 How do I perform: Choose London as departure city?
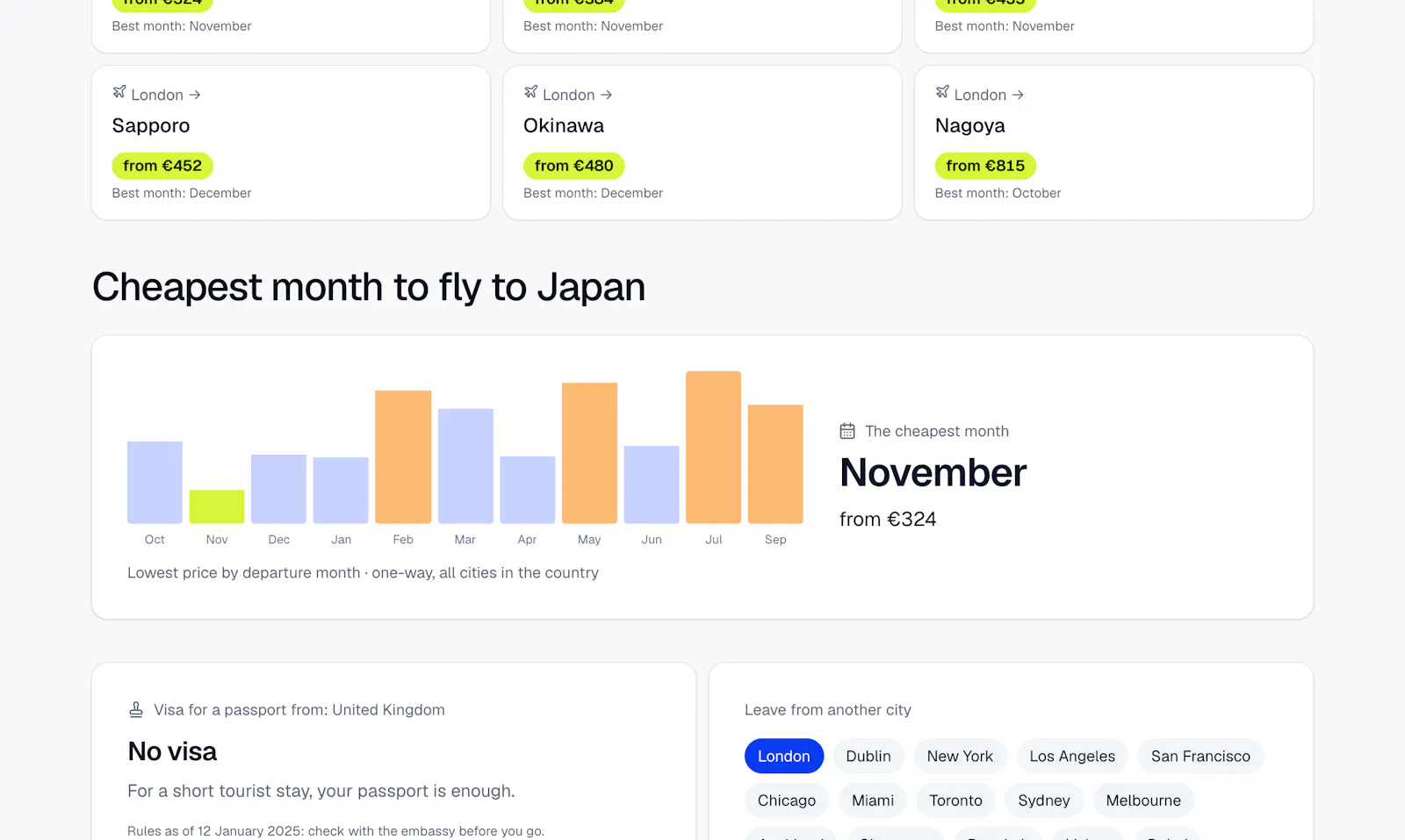coord(784,756)
